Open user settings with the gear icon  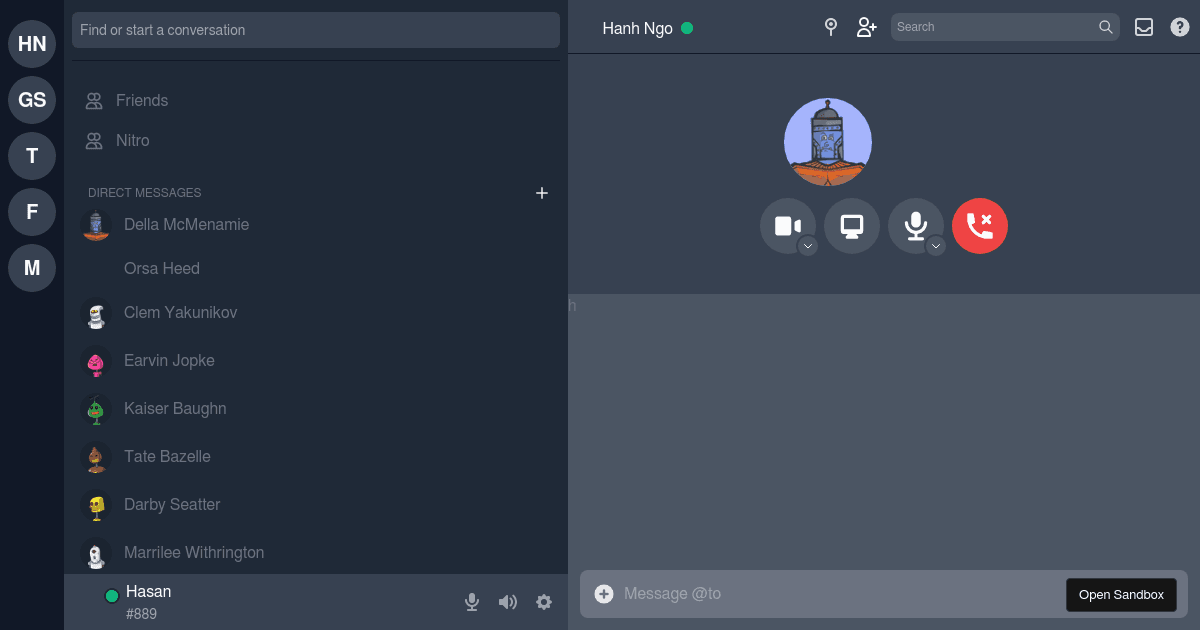[543, 602]
